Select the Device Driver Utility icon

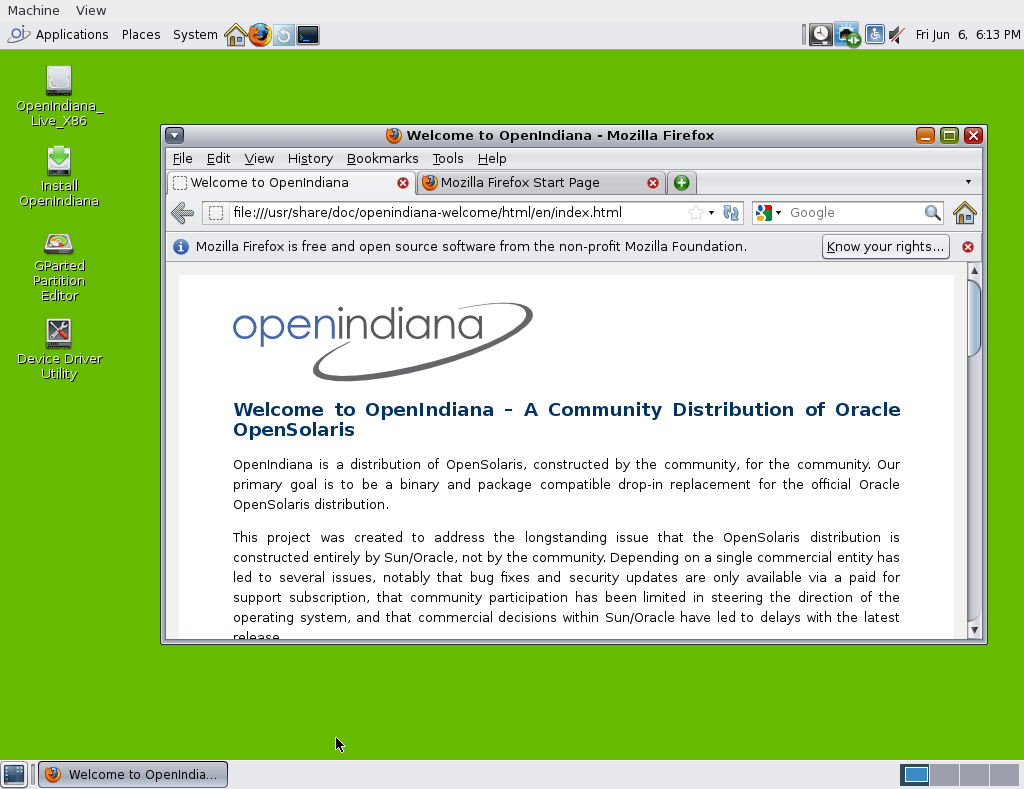[59, 349]
